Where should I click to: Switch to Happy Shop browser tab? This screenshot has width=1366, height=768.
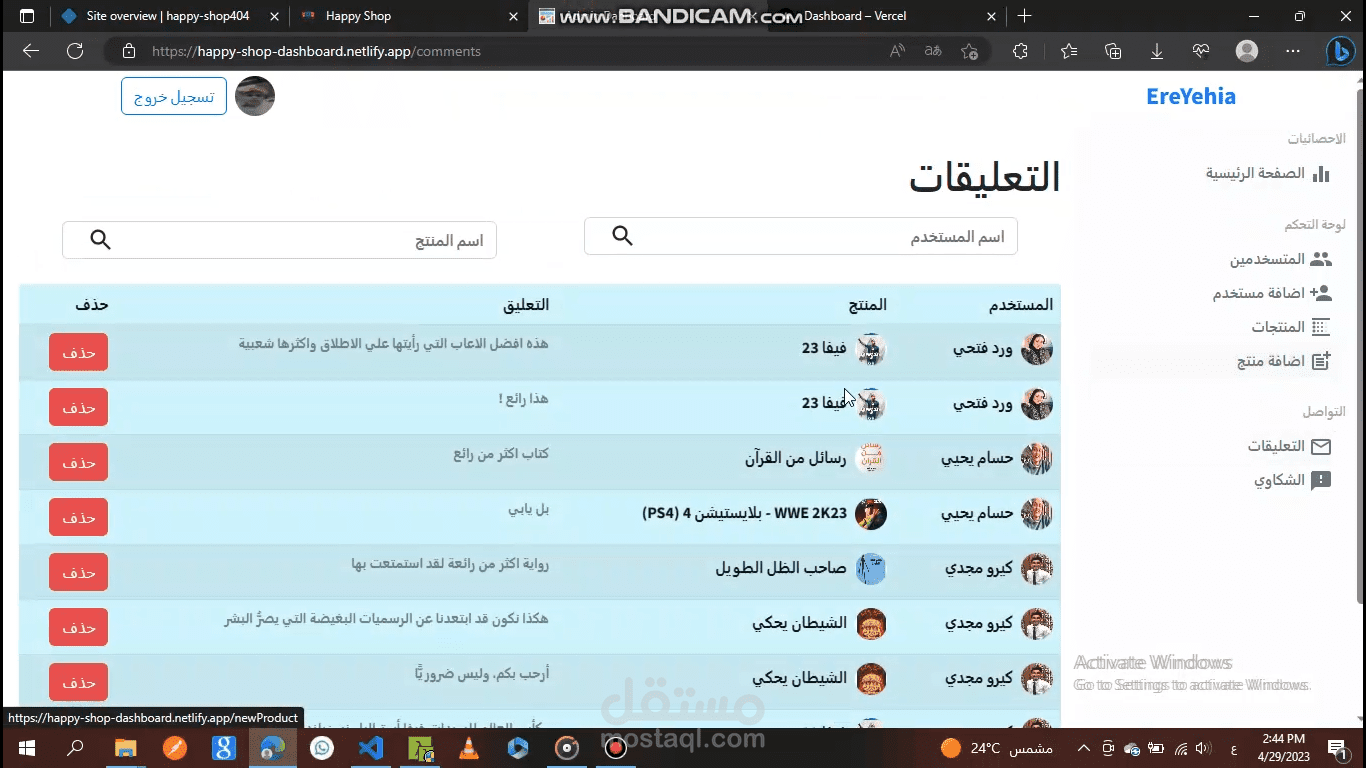(x=410, y=16)
